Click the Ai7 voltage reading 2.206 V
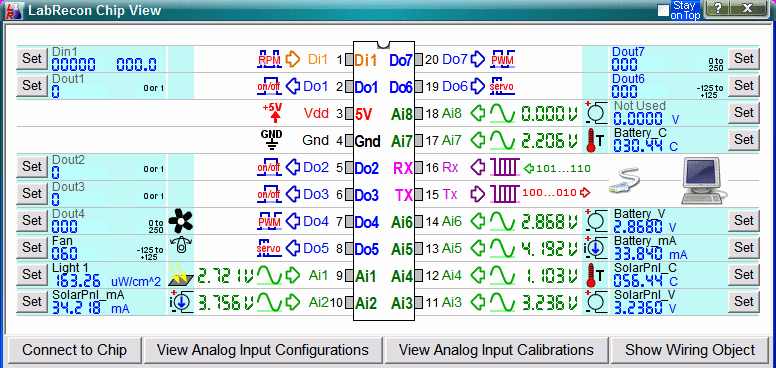 pos(549,140)
